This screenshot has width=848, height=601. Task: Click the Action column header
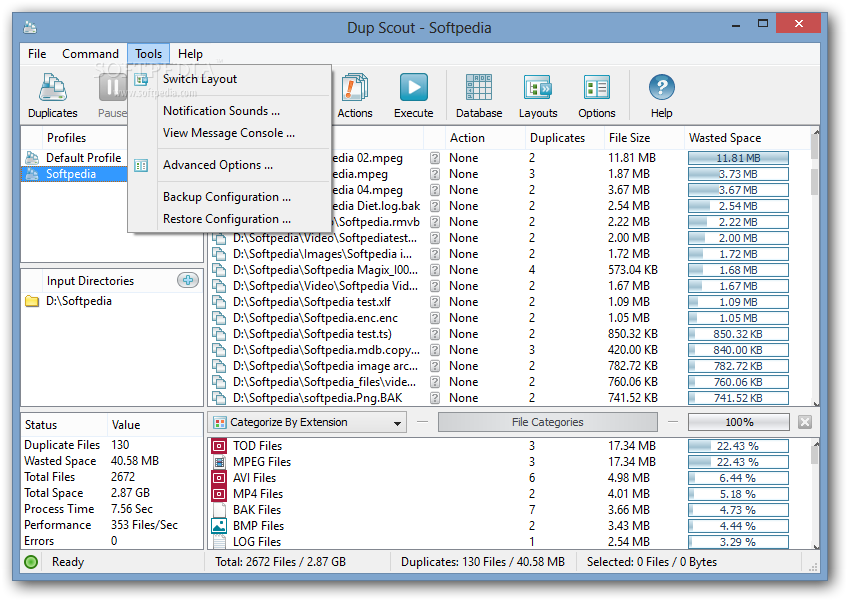(485, 138)
